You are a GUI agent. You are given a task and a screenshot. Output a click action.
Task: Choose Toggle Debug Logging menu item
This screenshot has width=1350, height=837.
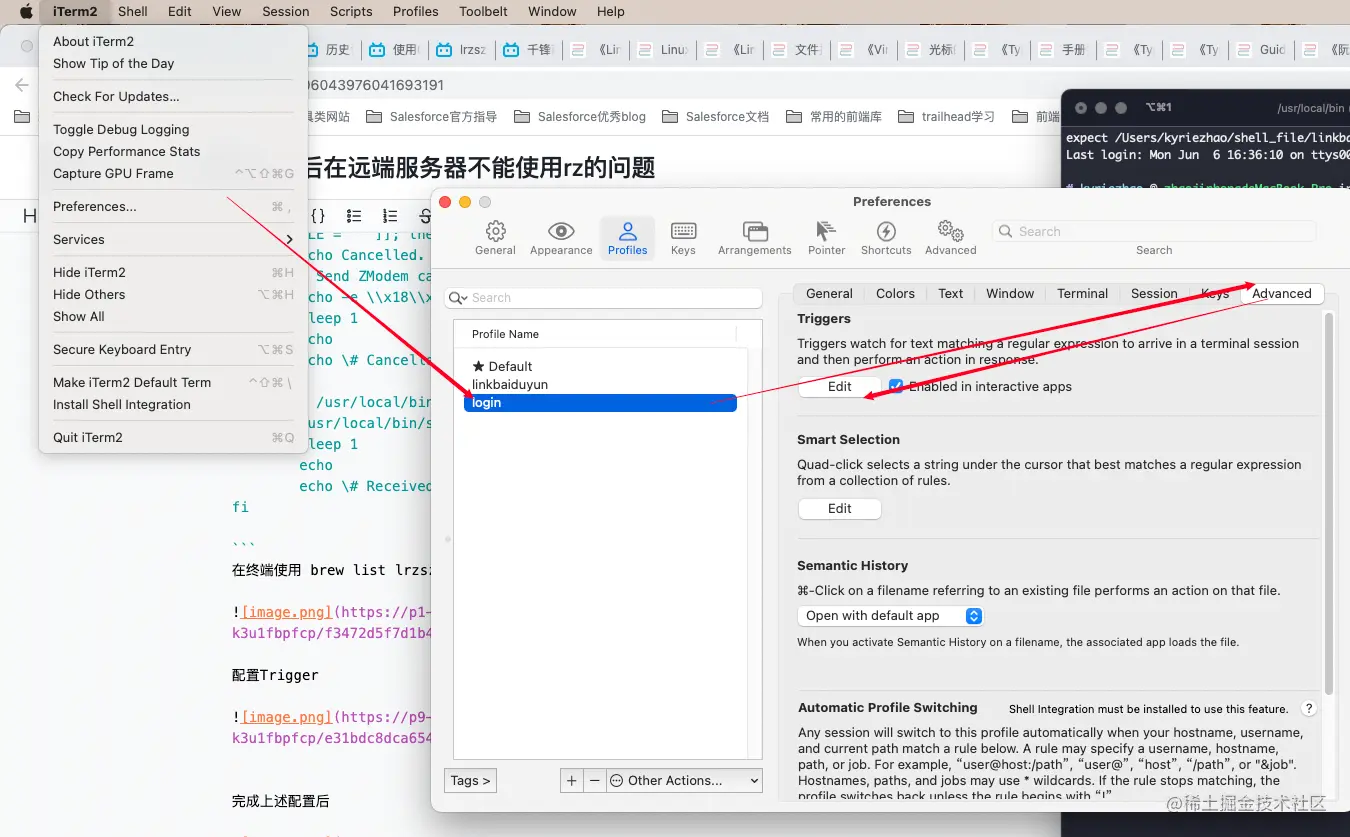[x=173, y=129]
